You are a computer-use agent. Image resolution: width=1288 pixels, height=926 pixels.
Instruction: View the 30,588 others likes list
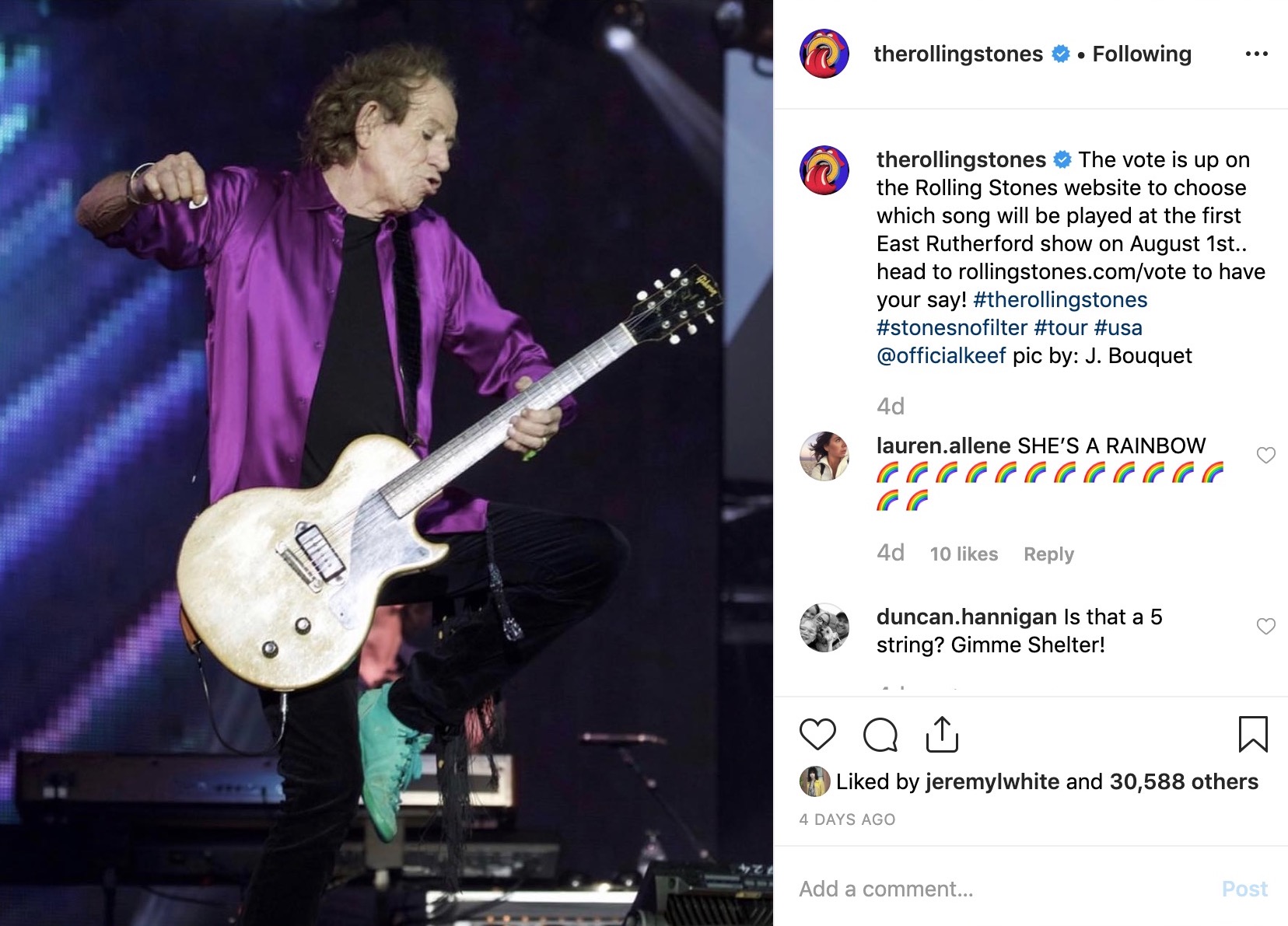pos(1183,781)
